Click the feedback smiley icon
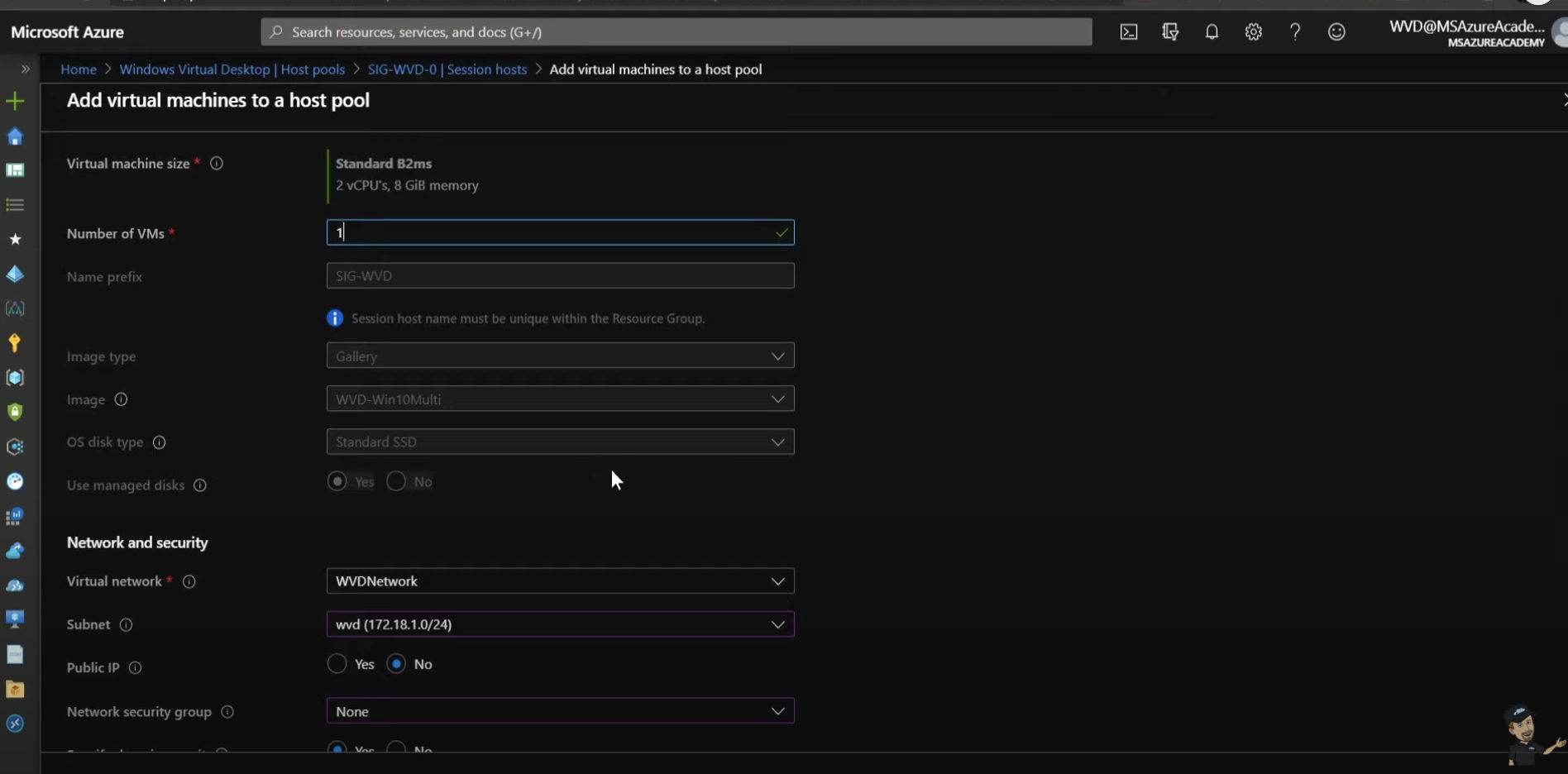The height and width of the screenshot is (774, 1568). pyautogui.click(x=1336, y=32)
